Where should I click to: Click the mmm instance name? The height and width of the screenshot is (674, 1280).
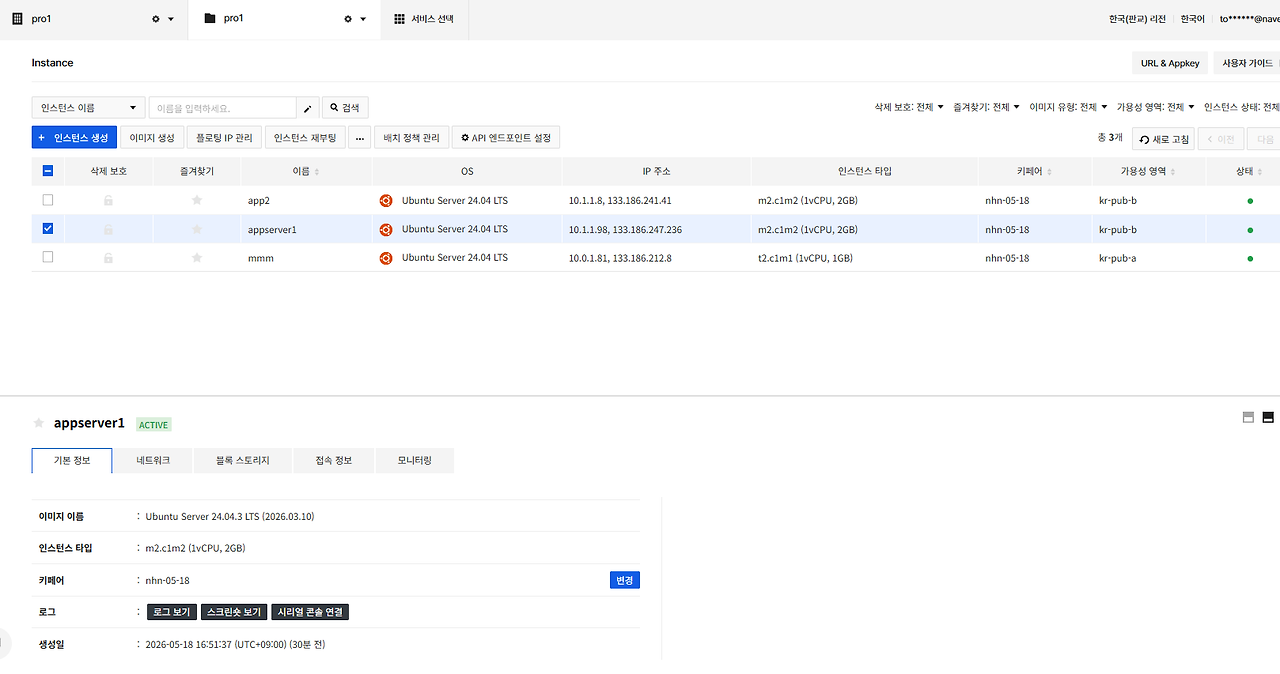point(261,258)
